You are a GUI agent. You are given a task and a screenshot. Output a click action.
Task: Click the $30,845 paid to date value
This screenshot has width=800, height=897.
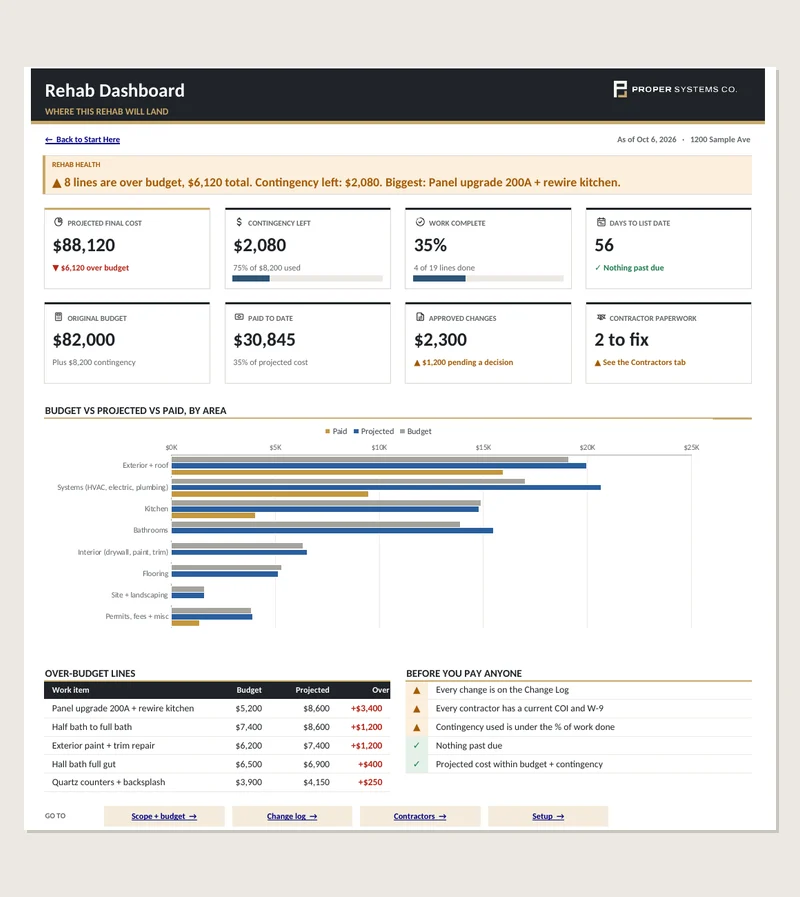pos(264,340)
